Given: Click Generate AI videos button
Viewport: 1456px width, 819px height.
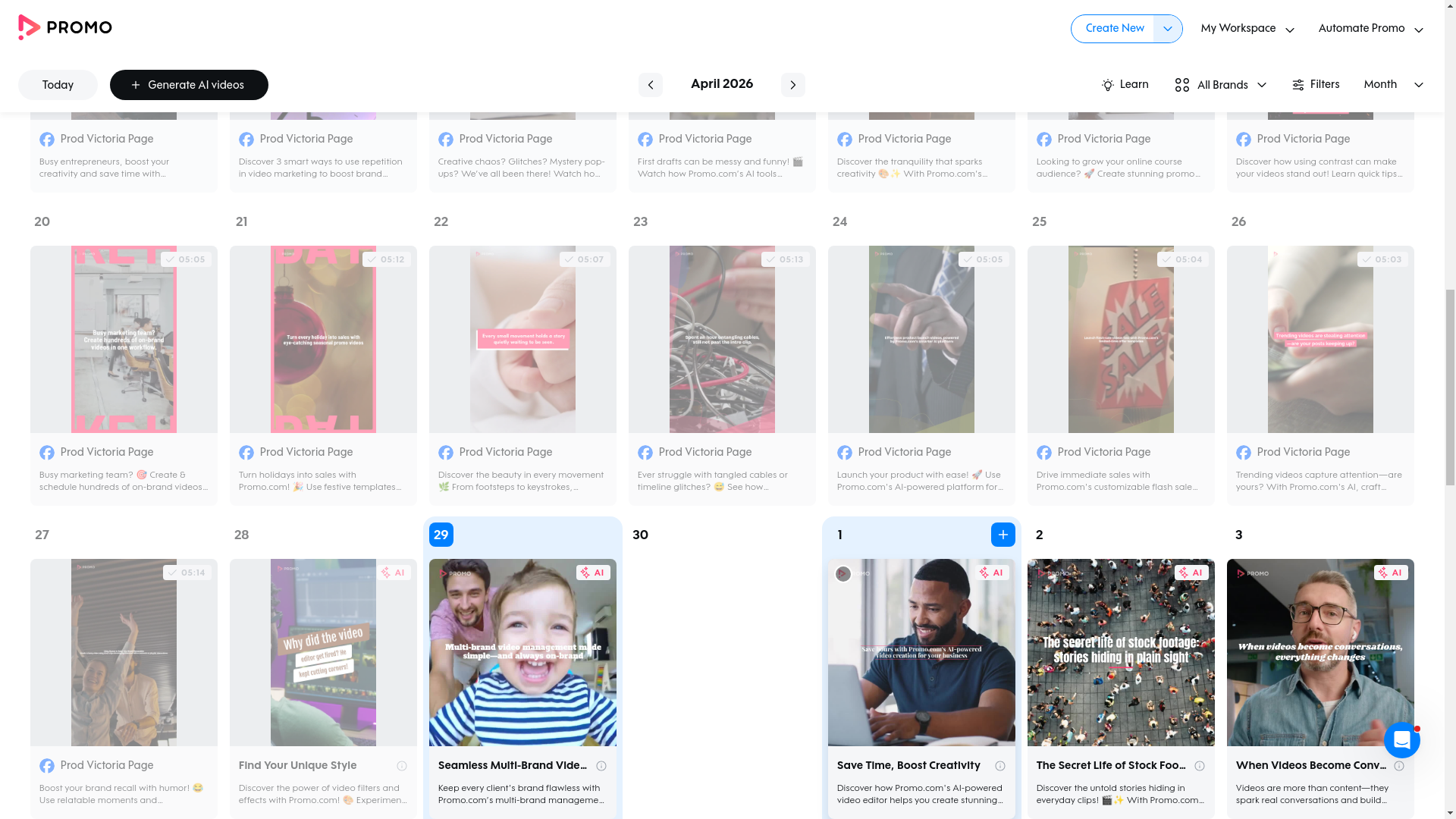Looking at the screenshot, I should click(189, 85).
